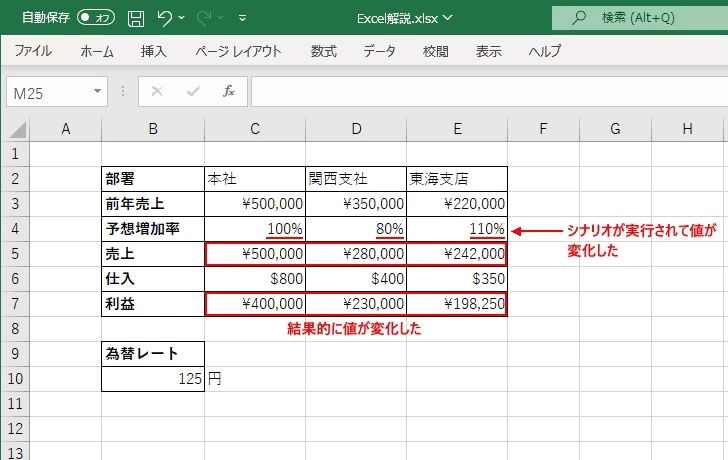The width and height of the screenshot is (728, 460).
Task: Open Customize Quick Access Toolbar dropdown
Action: (242, 18)
